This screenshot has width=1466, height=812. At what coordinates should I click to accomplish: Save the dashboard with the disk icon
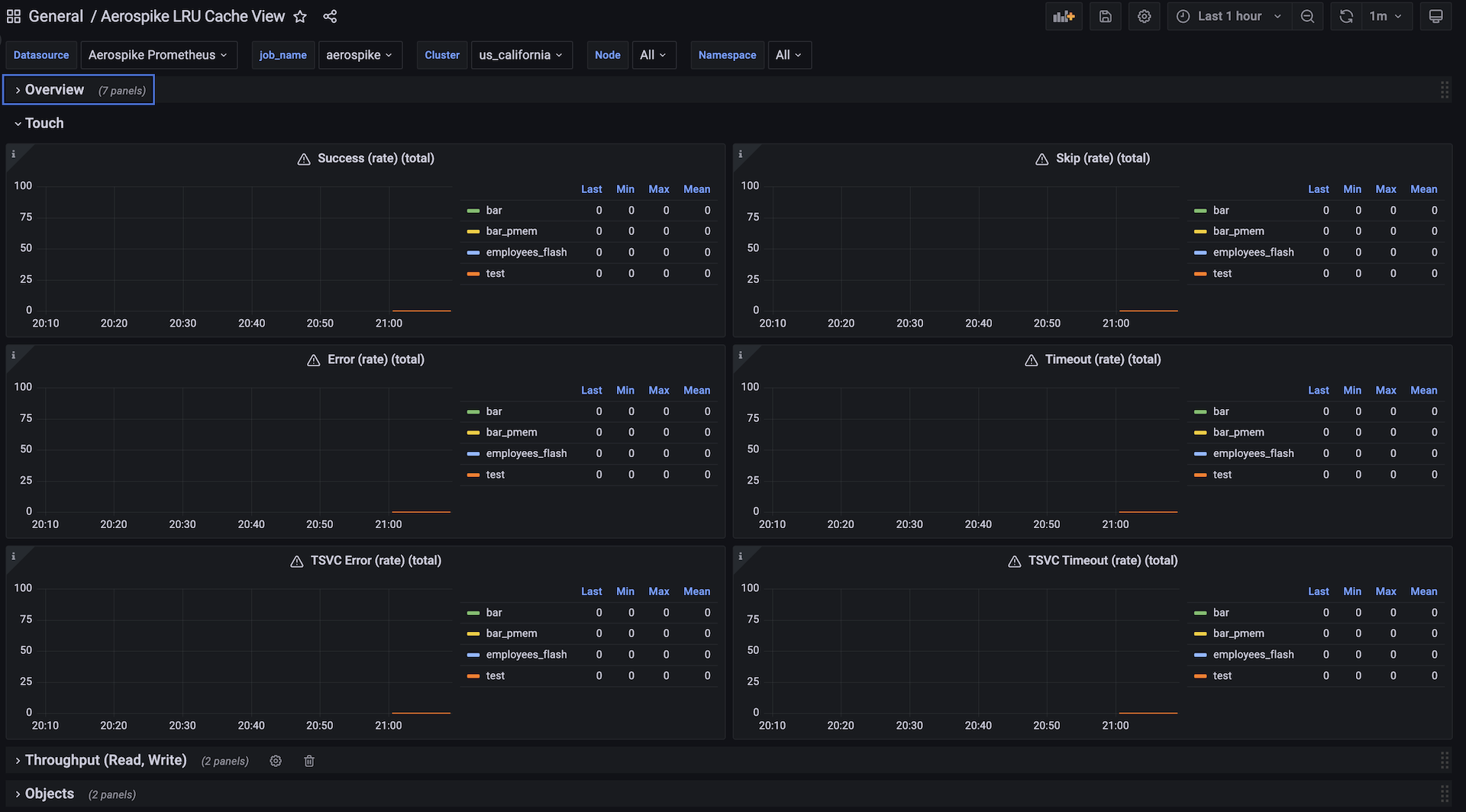1106,16
